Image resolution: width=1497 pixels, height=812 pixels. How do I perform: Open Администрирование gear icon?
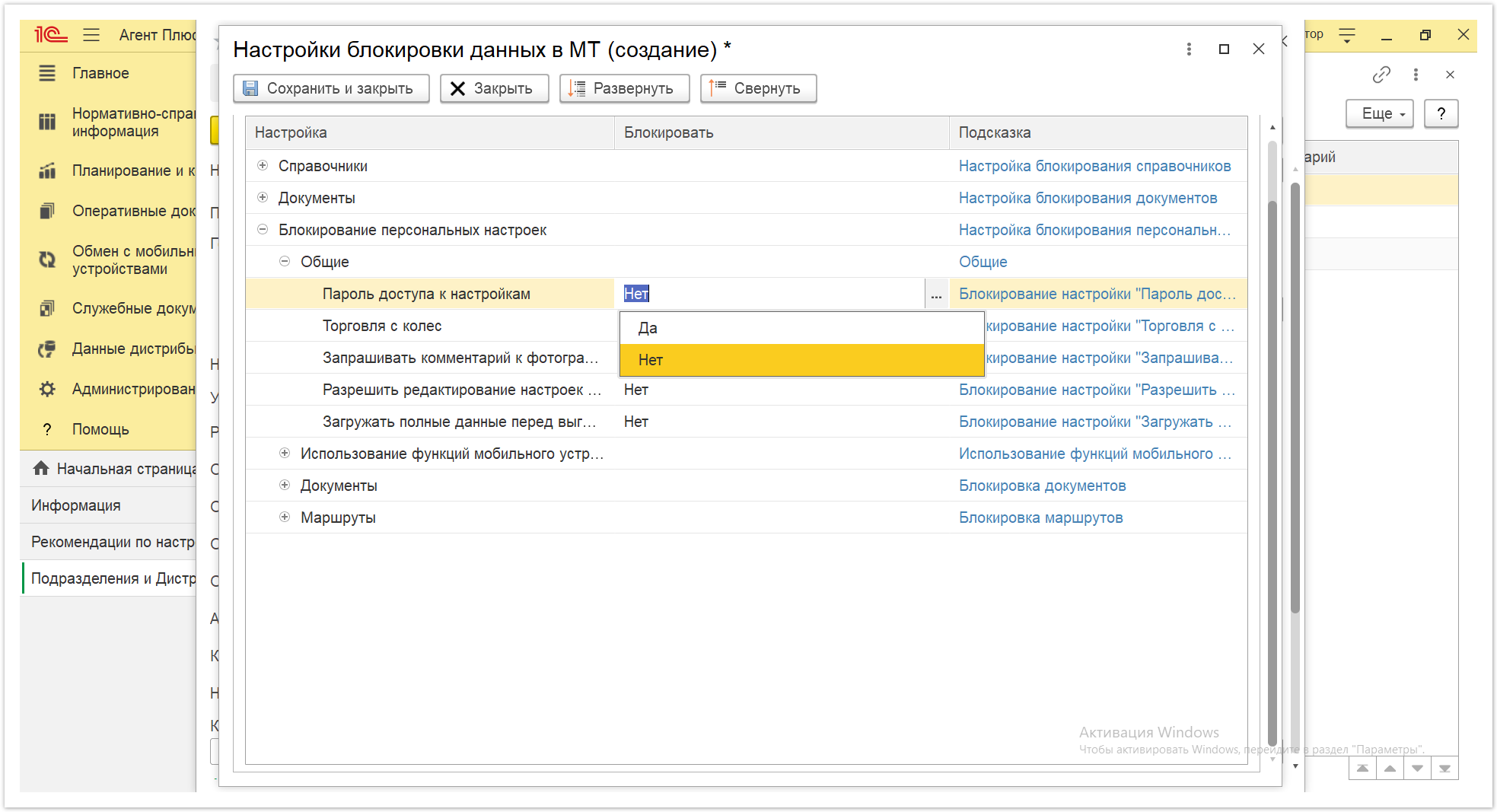click(x=47, y=389)
